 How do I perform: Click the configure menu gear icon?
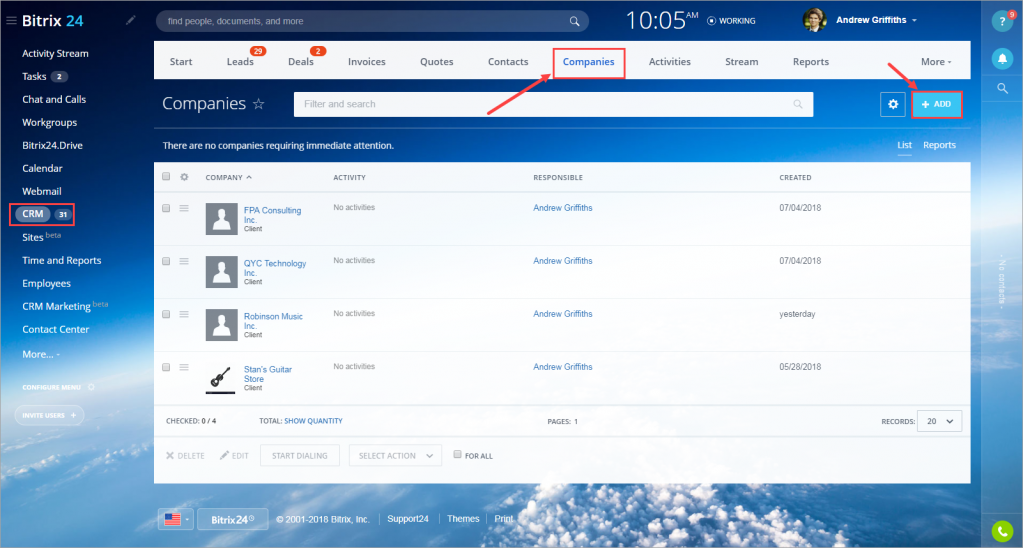click(91, 387)
